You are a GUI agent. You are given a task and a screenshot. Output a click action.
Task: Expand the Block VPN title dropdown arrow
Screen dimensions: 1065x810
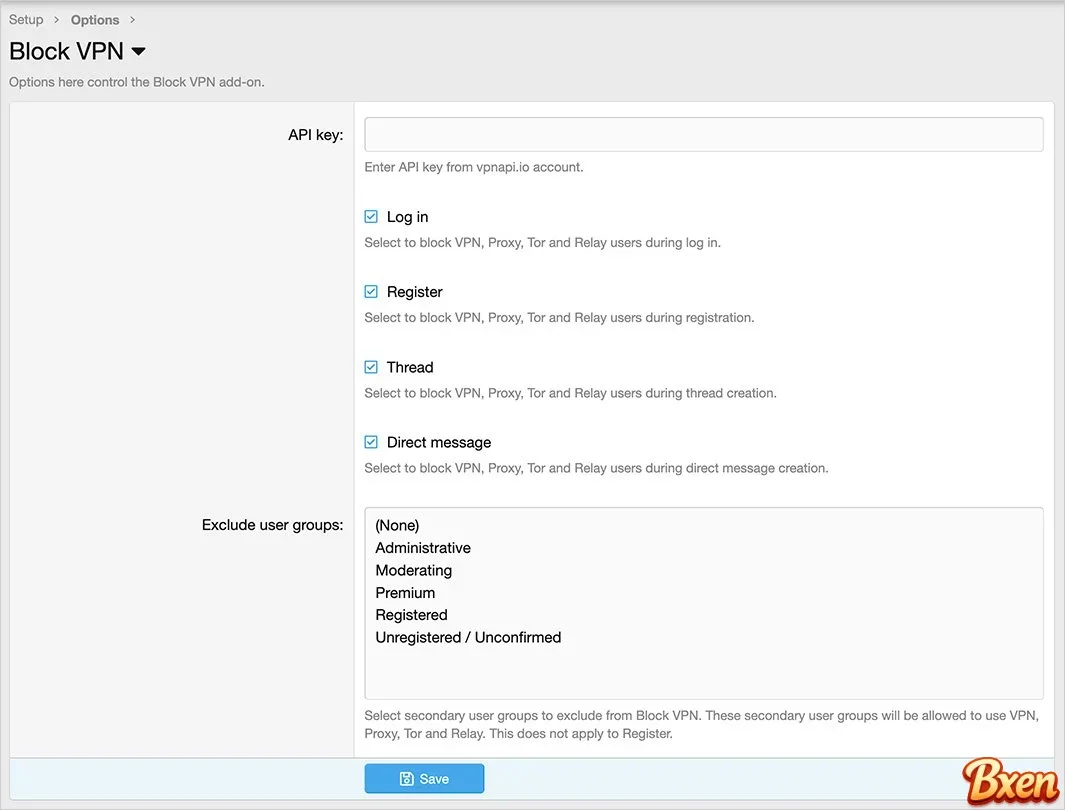pyautogui.click(x=139, y=51)
